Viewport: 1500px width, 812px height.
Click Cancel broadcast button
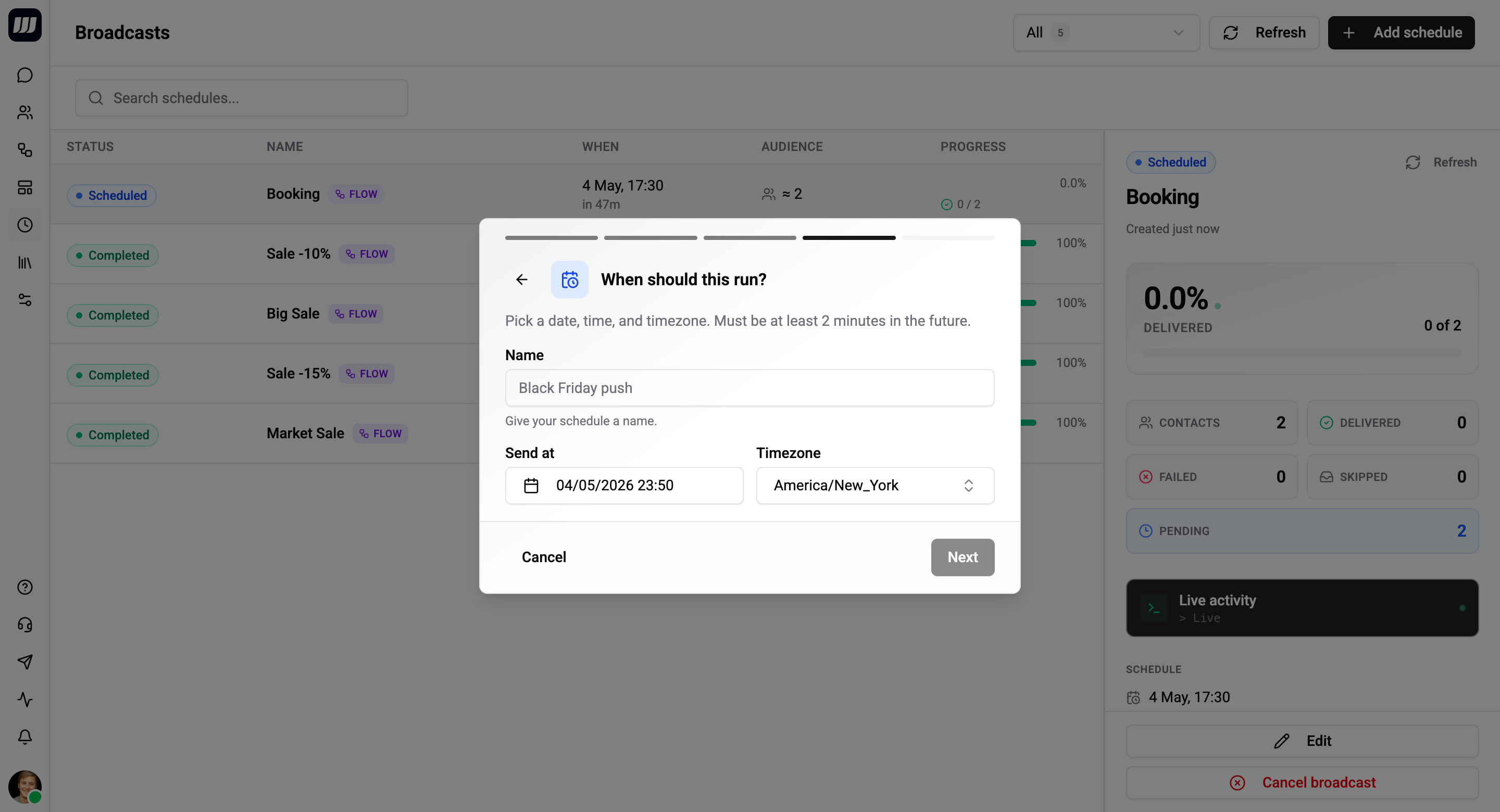1302,783
